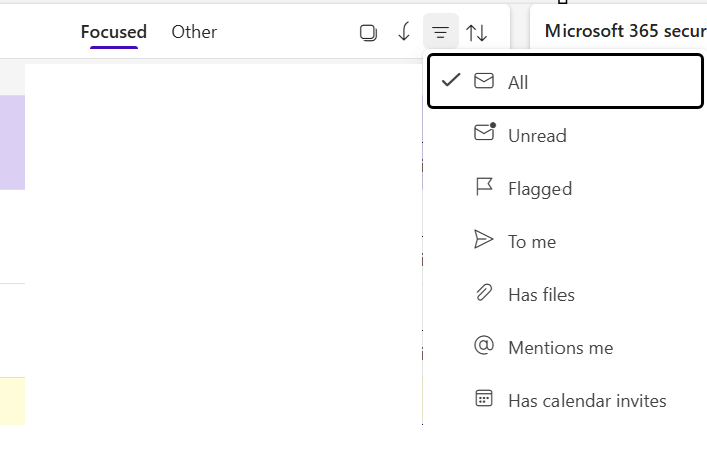The height and width of the screenshot is (449, 707).
Task: Select the Mentions me filter
Action: coord(565,348)
